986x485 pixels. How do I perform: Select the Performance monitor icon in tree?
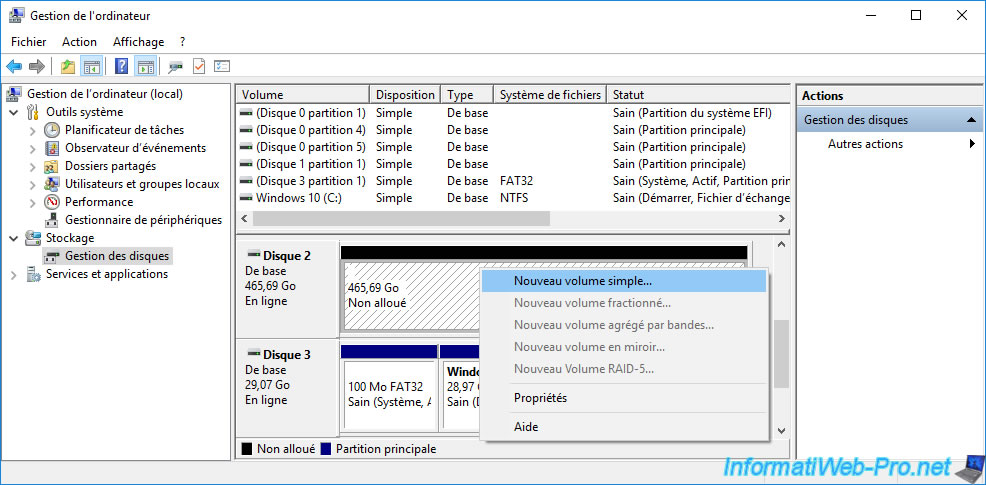[52, 202]
